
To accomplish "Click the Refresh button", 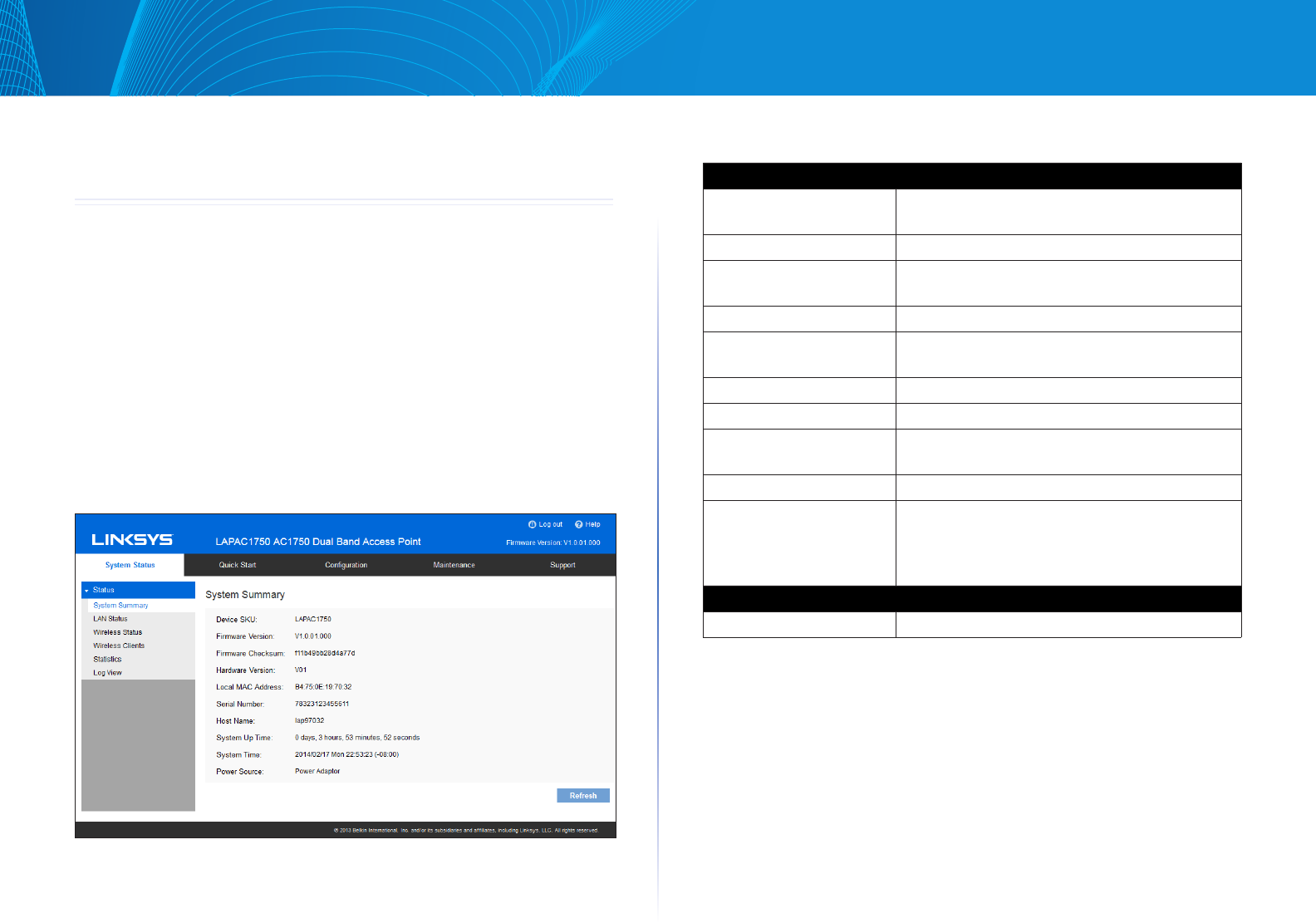I will pyautogui.click(x=583, y=796).
